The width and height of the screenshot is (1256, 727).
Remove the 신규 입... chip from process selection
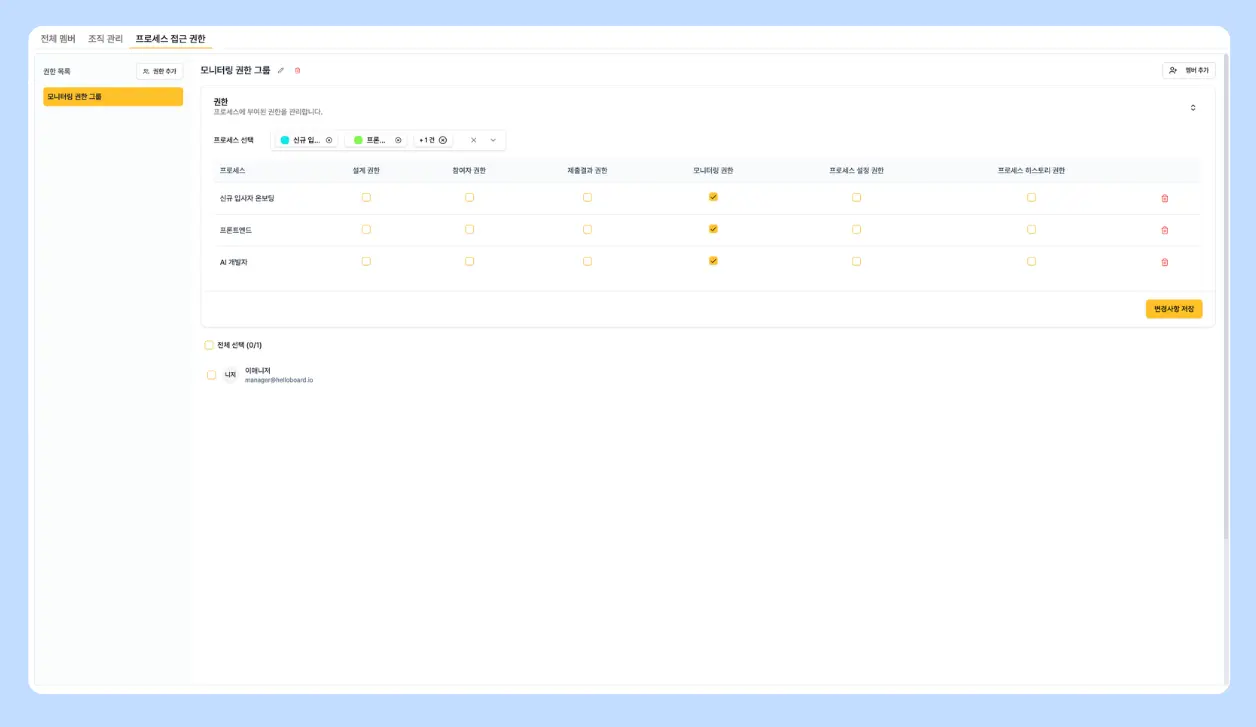(x=329, y=140)
